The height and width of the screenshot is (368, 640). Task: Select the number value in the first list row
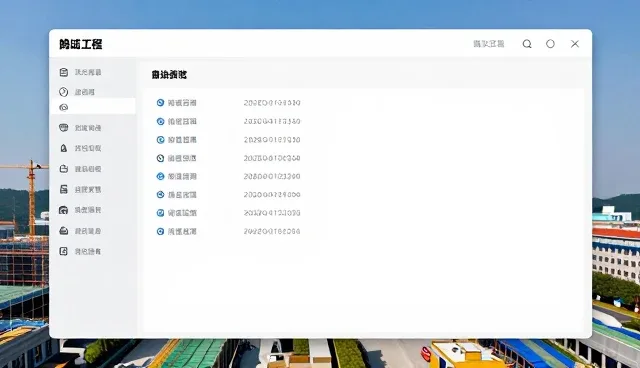(272, 103)
